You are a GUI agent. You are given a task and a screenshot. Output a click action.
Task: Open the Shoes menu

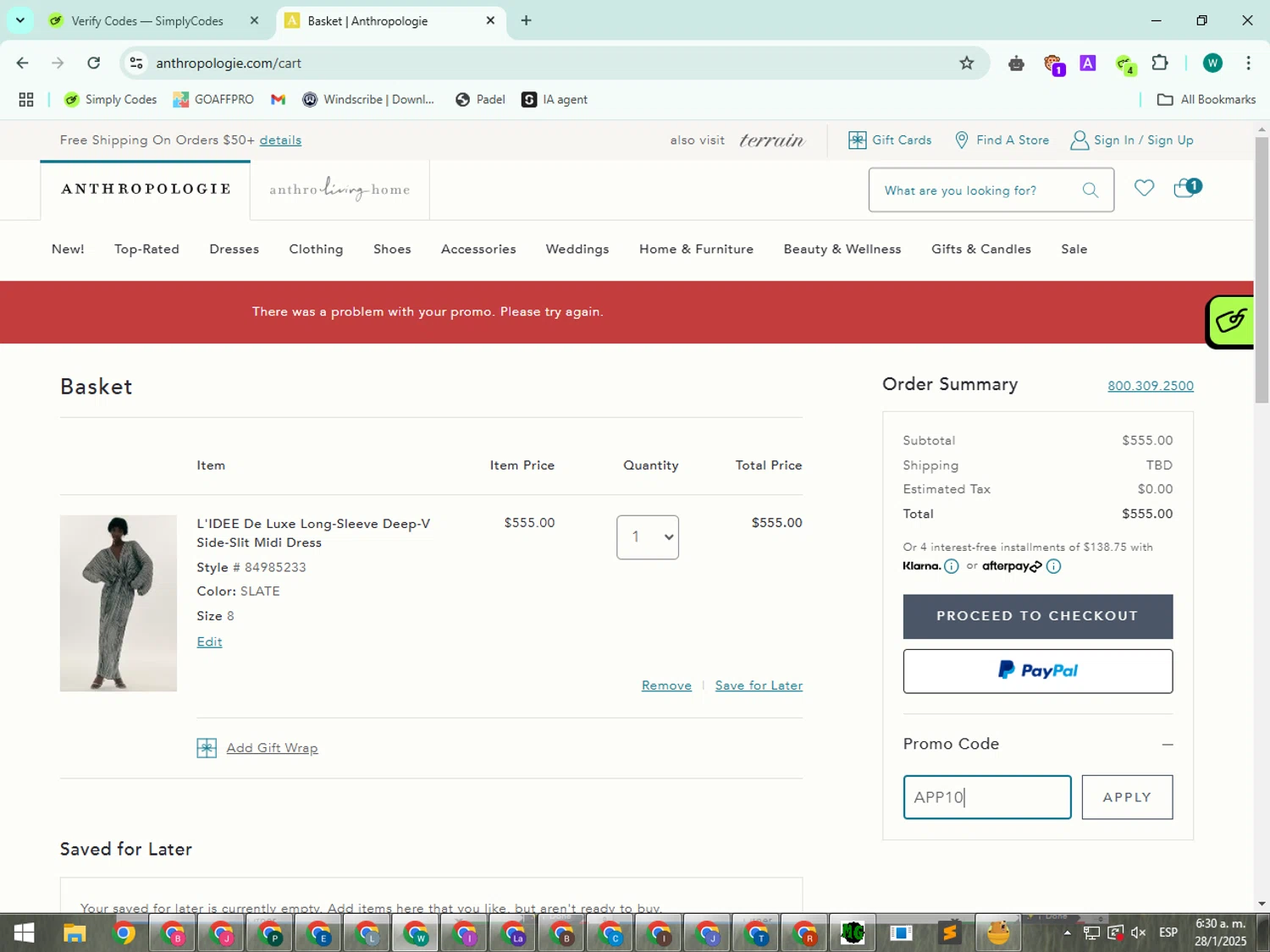[x=392, y=249]
